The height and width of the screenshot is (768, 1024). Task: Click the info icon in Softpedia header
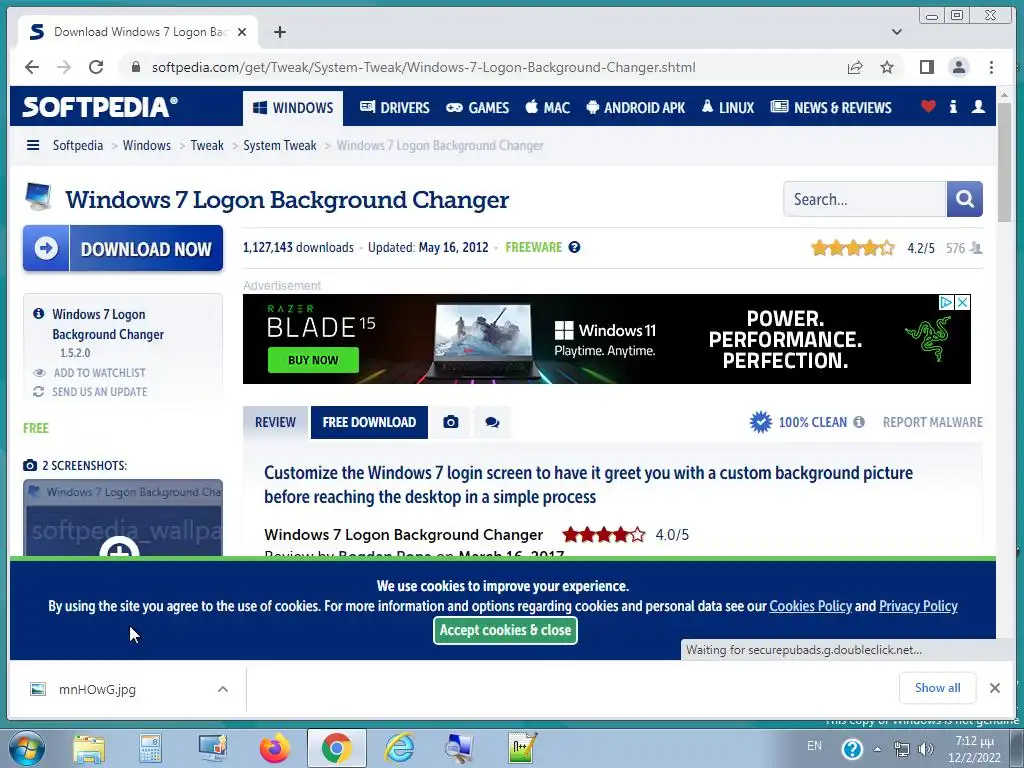(953, 106)
